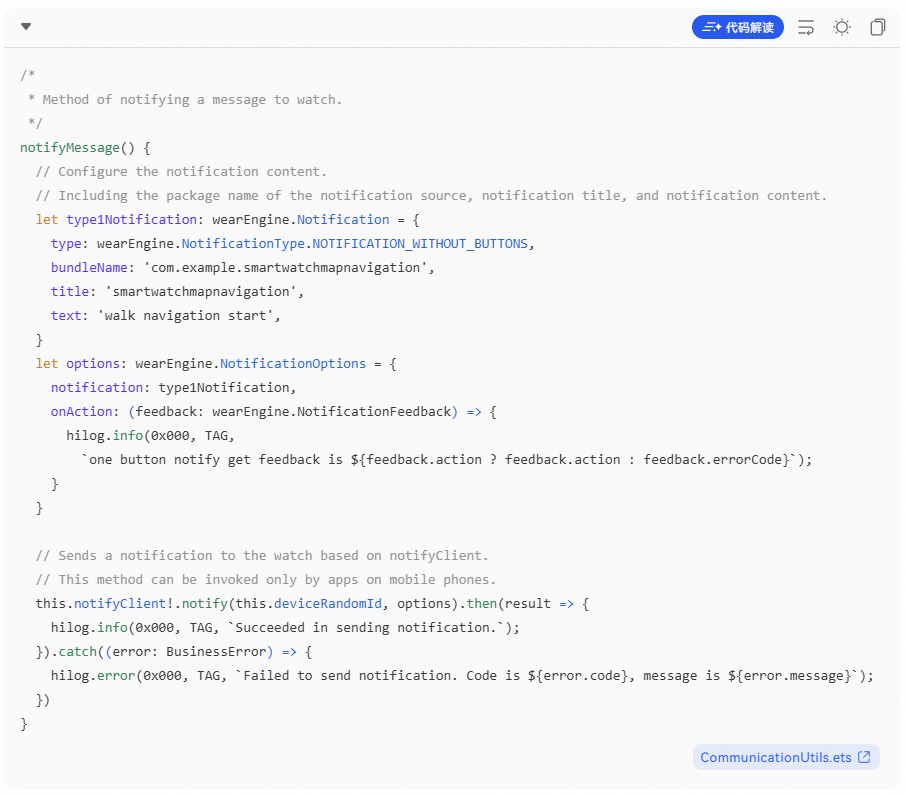The width and height of the screenshot is (906, 794).
Task: Click the 代码解读 code explanation button
Action: click(x=737, y=27)
